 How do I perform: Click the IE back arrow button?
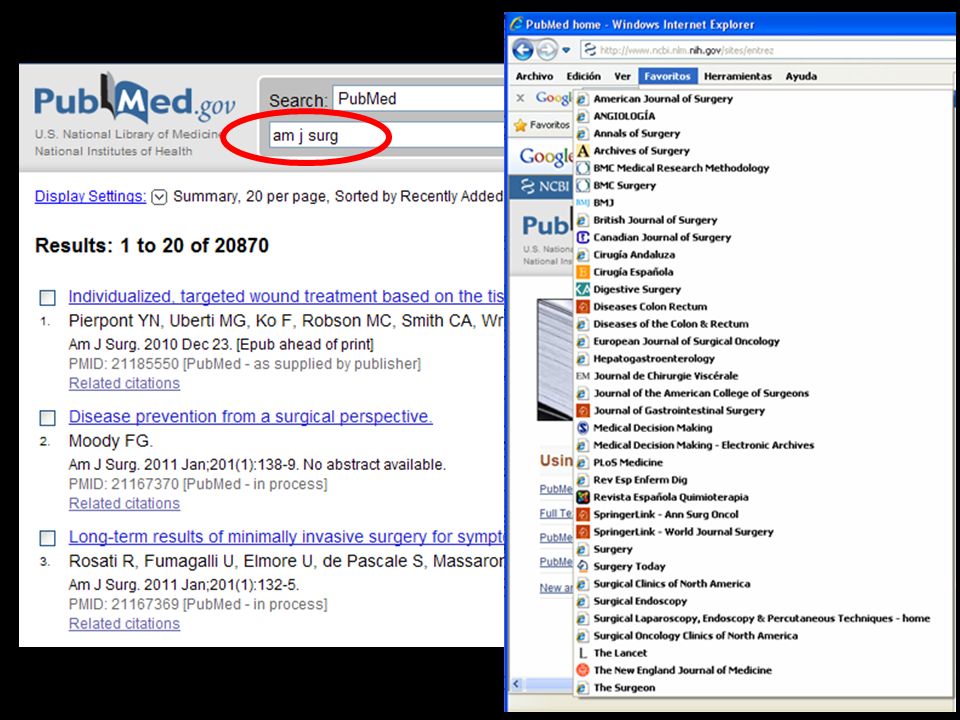(523, 50)
